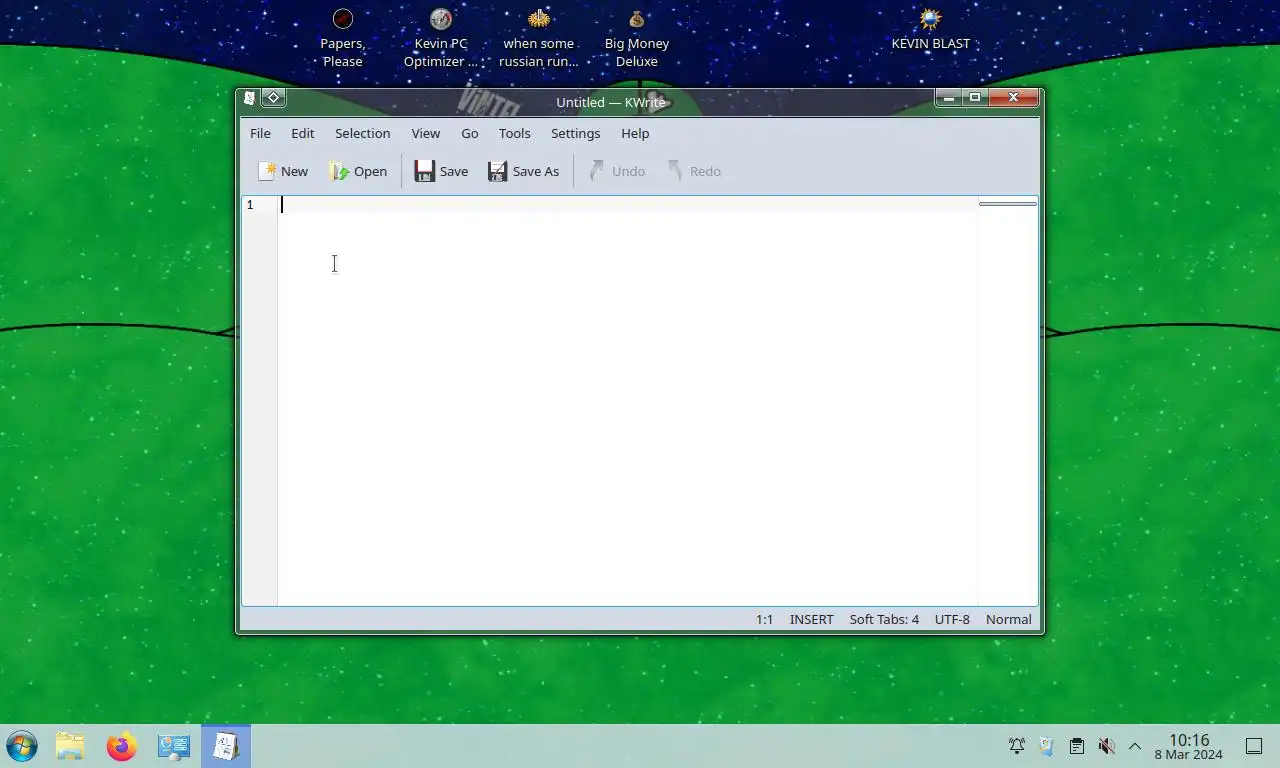Click the muted volume speaker tray icon
This screenshot has height=768, width=1280.
(x=1106, y=746)
